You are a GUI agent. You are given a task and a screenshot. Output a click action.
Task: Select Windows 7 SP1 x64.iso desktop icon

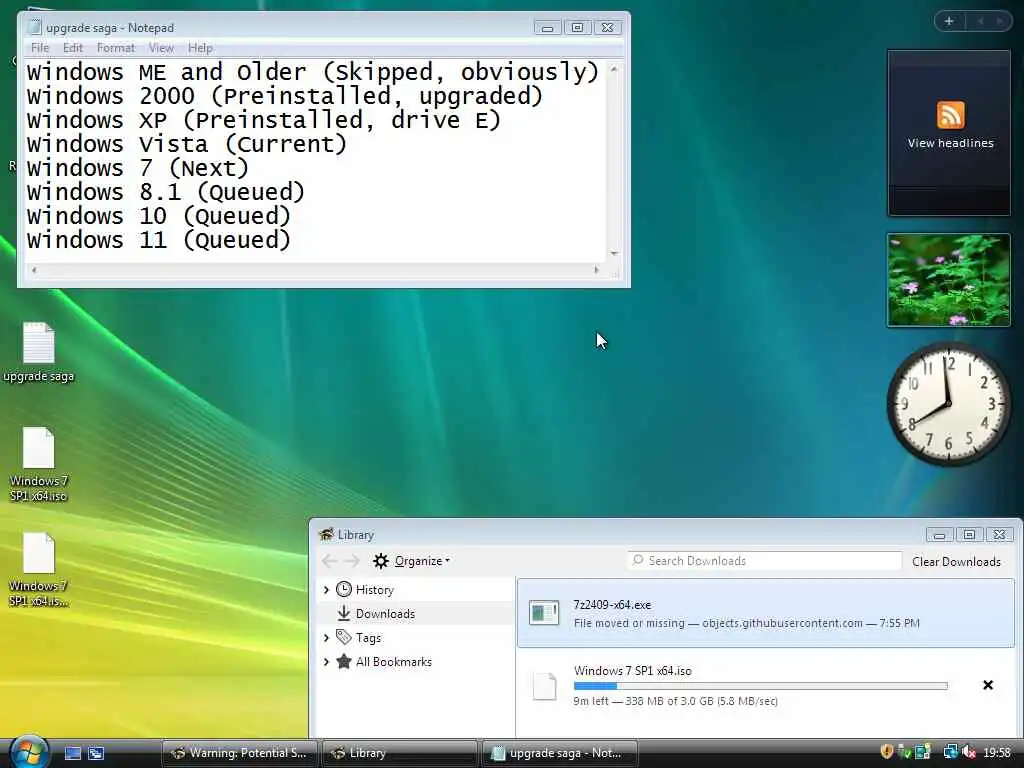pos(39,464)
